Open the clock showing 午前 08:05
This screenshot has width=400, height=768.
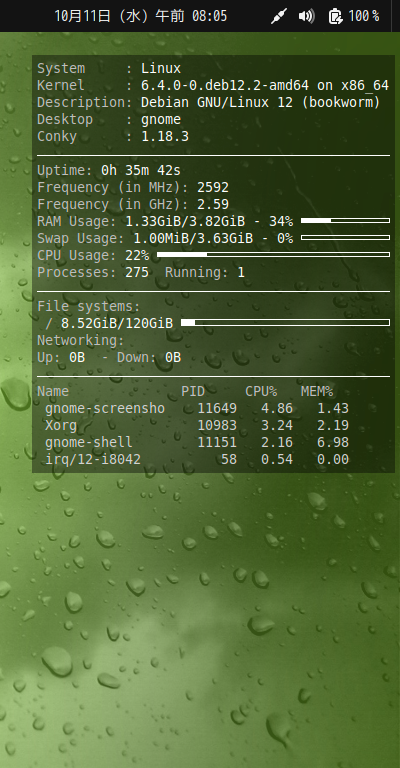(x=141, y=16)
